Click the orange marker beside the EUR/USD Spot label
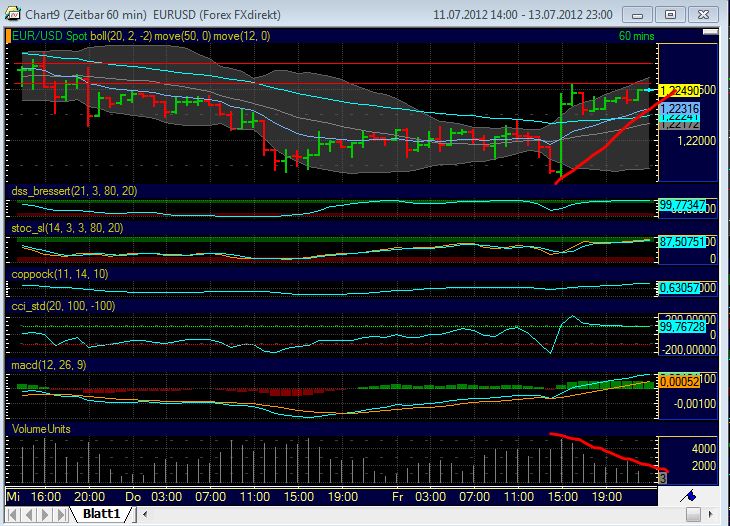Image resolution: width=730 pixels, height=526 pixels. point(8,36)
